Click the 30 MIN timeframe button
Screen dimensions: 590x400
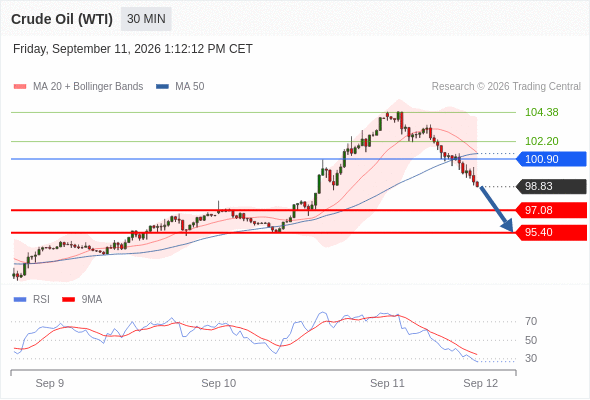click(x=146, y=19)
